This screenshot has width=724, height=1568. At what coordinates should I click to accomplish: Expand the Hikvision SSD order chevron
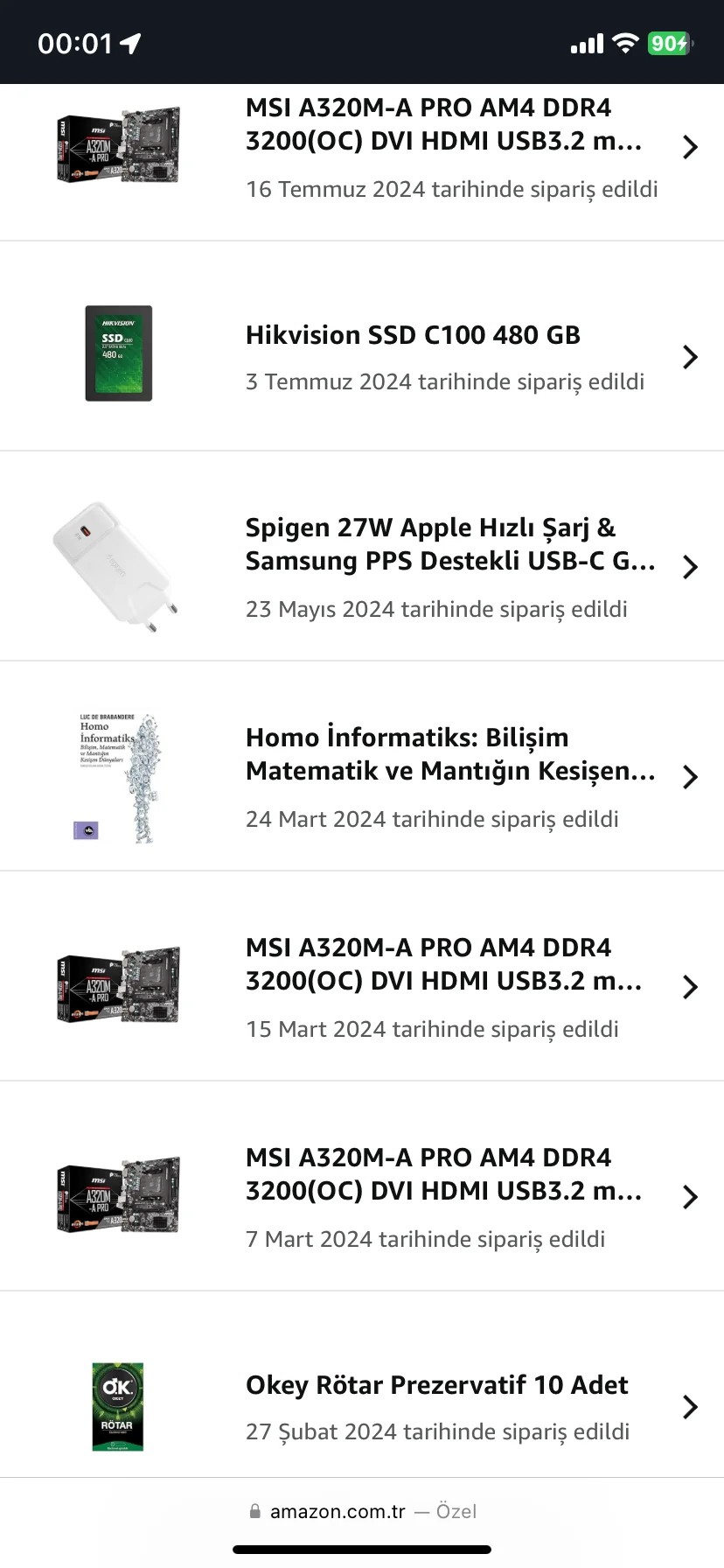point(690,357)
